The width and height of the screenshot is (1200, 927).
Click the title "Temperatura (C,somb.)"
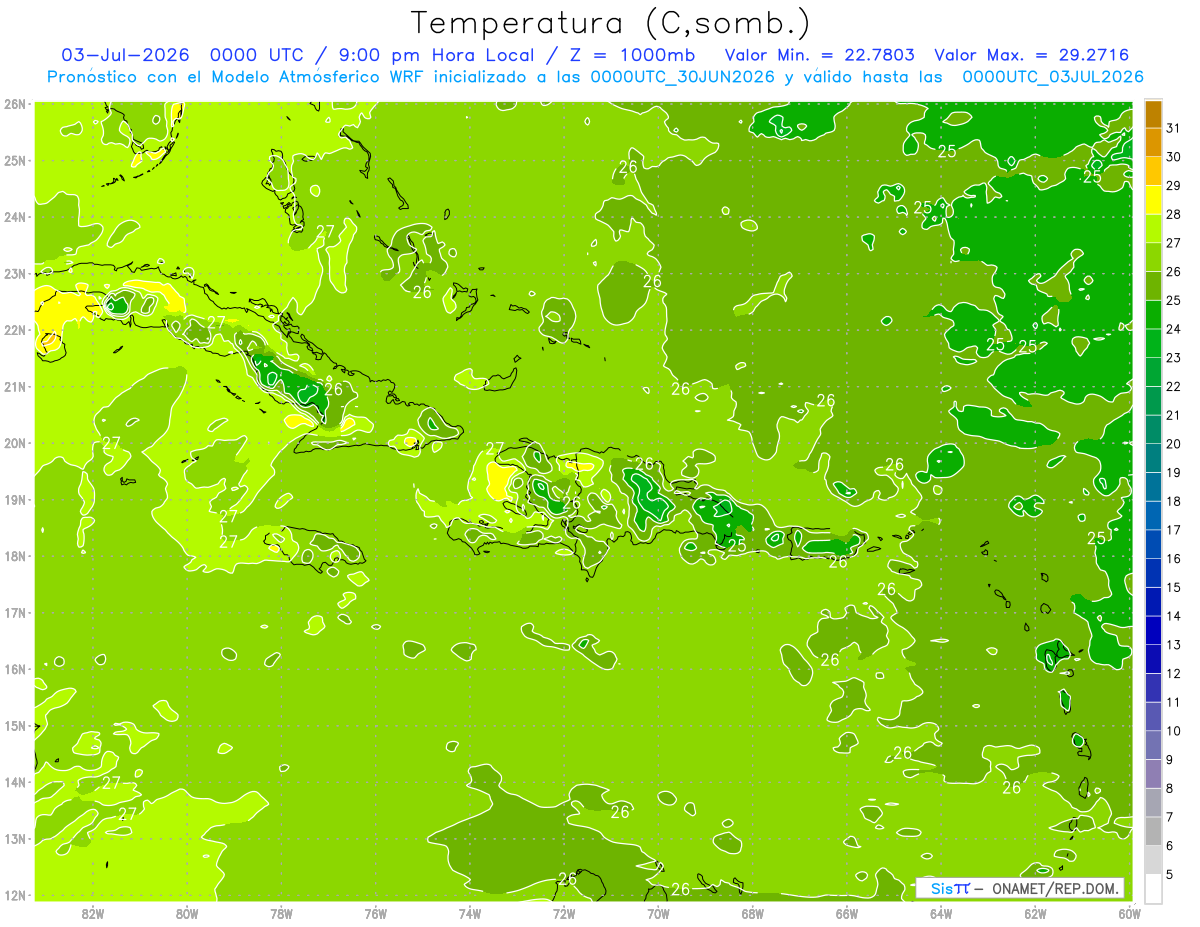click(609, 23)
